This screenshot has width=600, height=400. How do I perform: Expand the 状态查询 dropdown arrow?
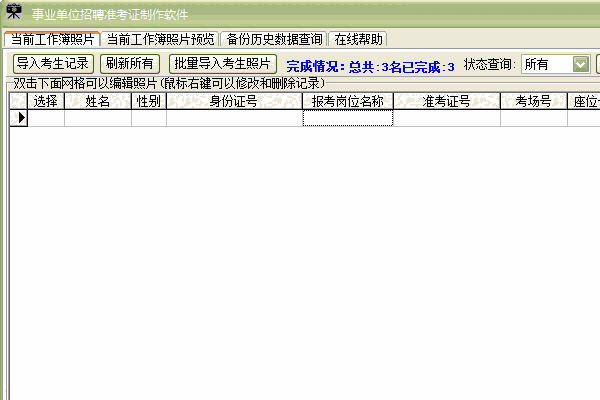tap(581, 64)
